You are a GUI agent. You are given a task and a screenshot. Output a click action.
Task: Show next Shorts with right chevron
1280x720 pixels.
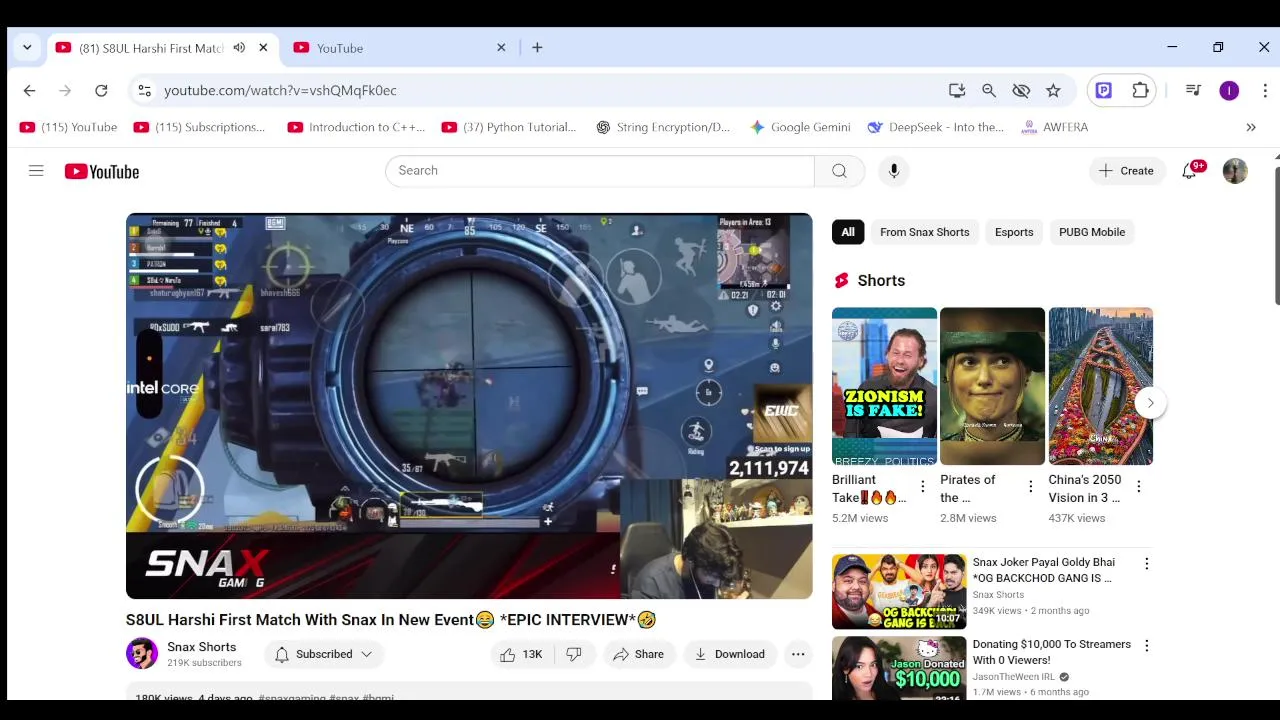point(1150,403)
